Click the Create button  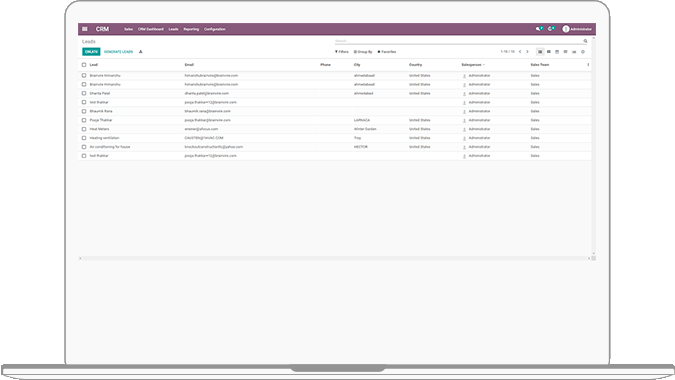click(x=91, y=52)
